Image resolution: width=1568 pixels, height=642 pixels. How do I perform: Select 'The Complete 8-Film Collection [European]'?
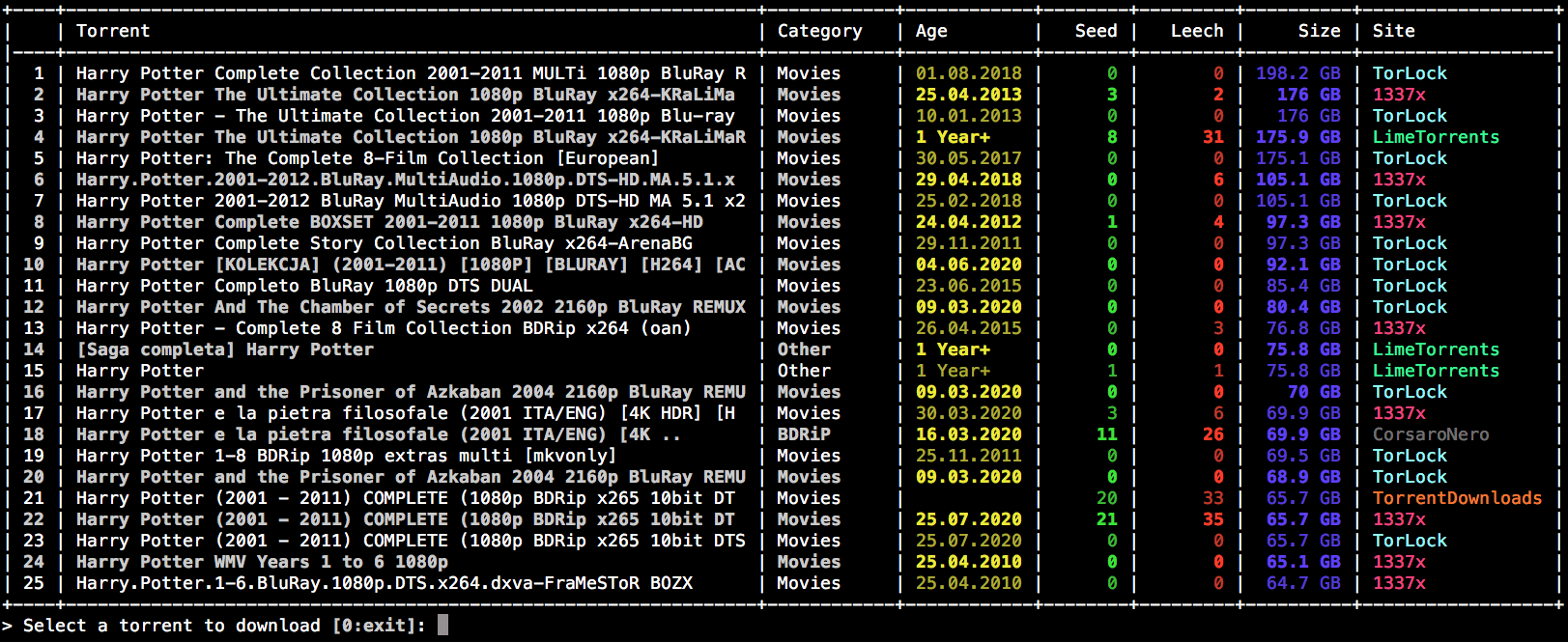(367, 158)
